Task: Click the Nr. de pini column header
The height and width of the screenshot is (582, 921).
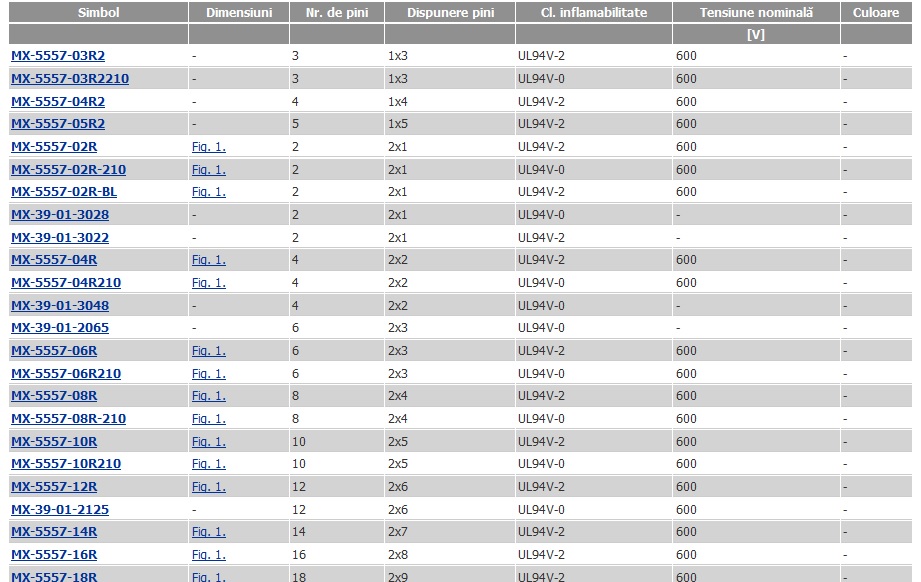Action: 337,12
